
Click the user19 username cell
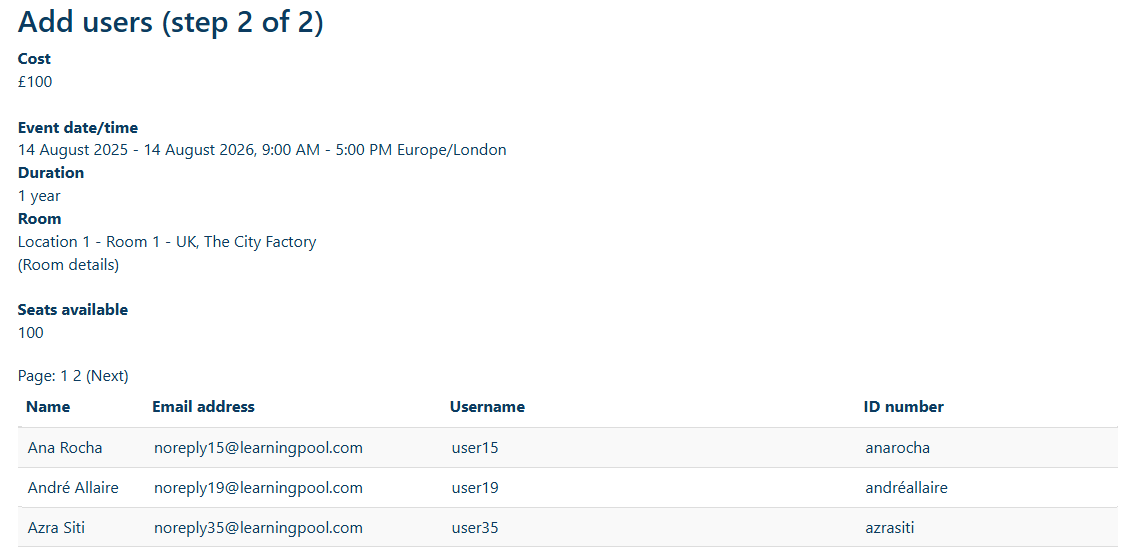tap(475, 488)
